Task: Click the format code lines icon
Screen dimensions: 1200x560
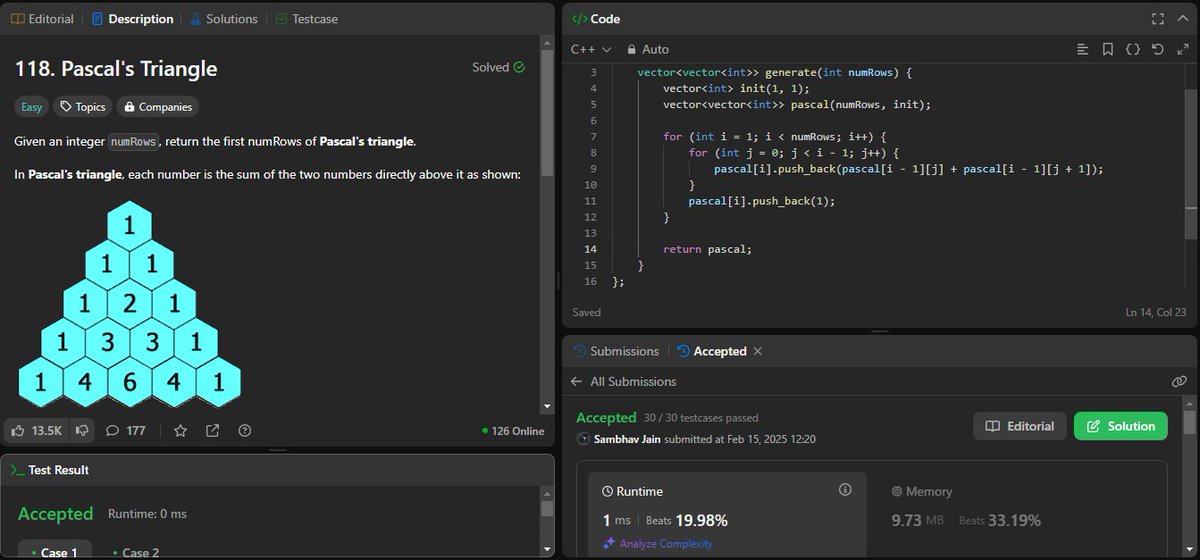Action: pyautogui.click(x=1083, y=49)
